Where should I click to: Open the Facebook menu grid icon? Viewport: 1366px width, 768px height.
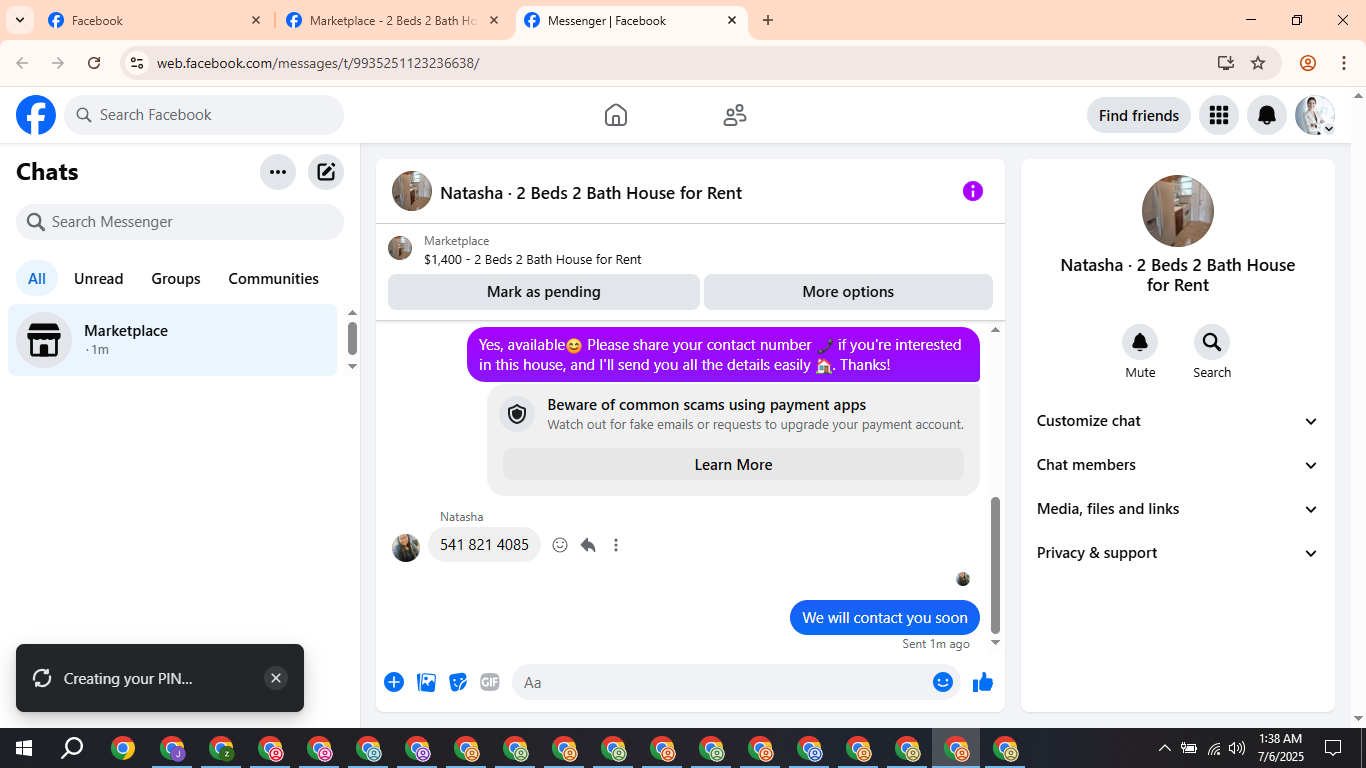tap(1218, 115)
